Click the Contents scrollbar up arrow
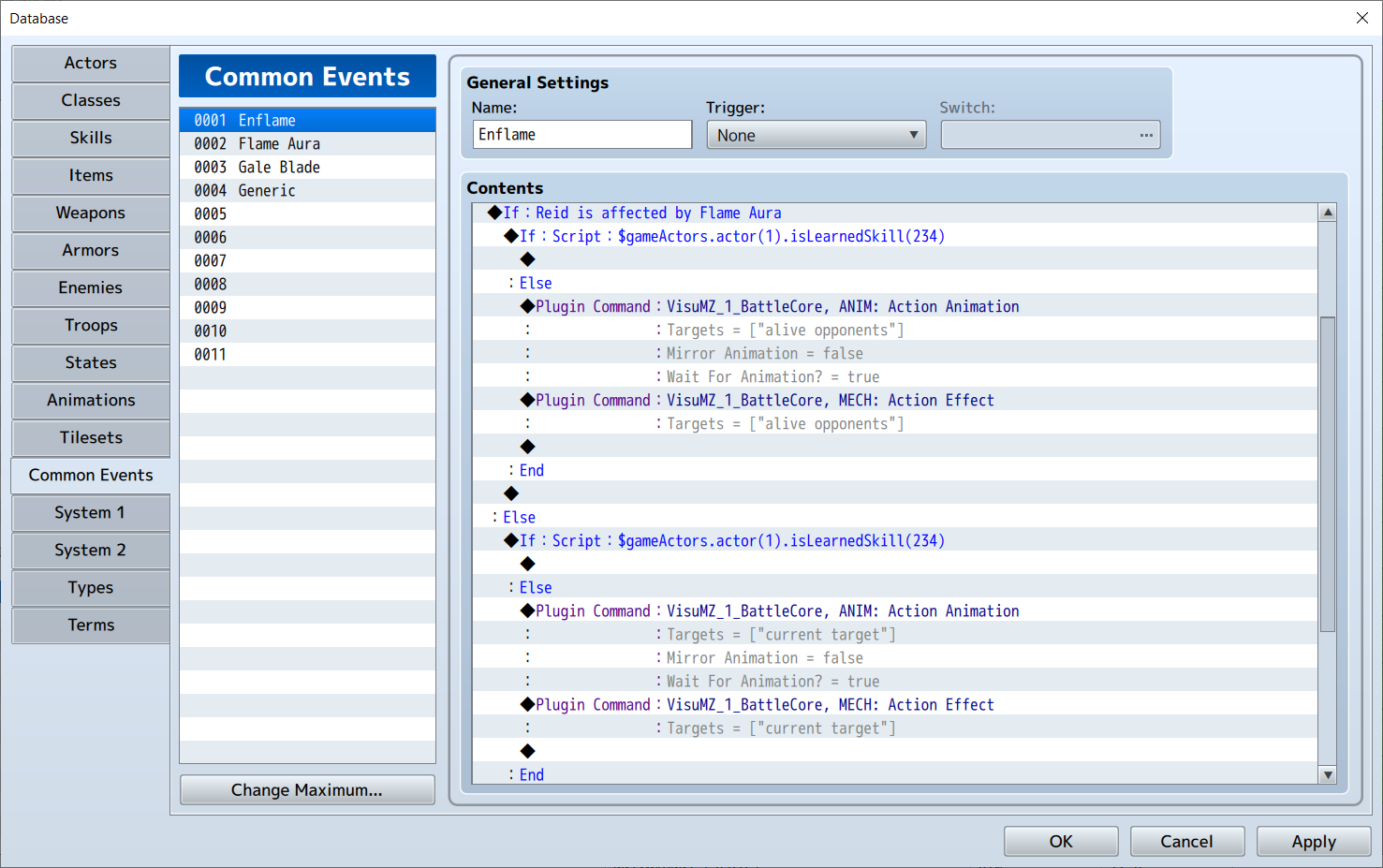 tap(1327, 213)
